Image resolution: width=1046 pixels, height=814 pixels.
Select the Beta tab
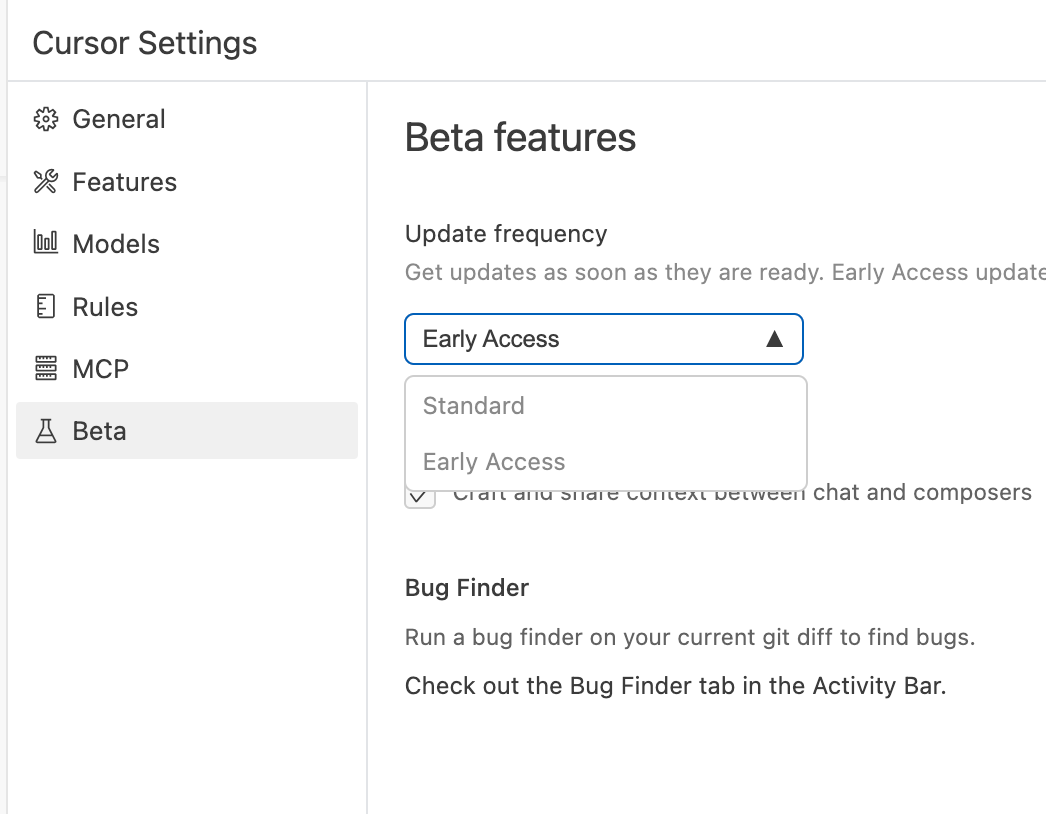point(187,430)
